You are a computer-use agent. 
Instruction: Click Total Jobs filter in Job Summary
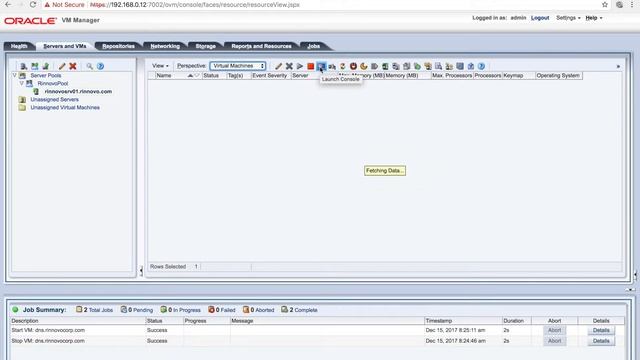[x=94, y=310]
